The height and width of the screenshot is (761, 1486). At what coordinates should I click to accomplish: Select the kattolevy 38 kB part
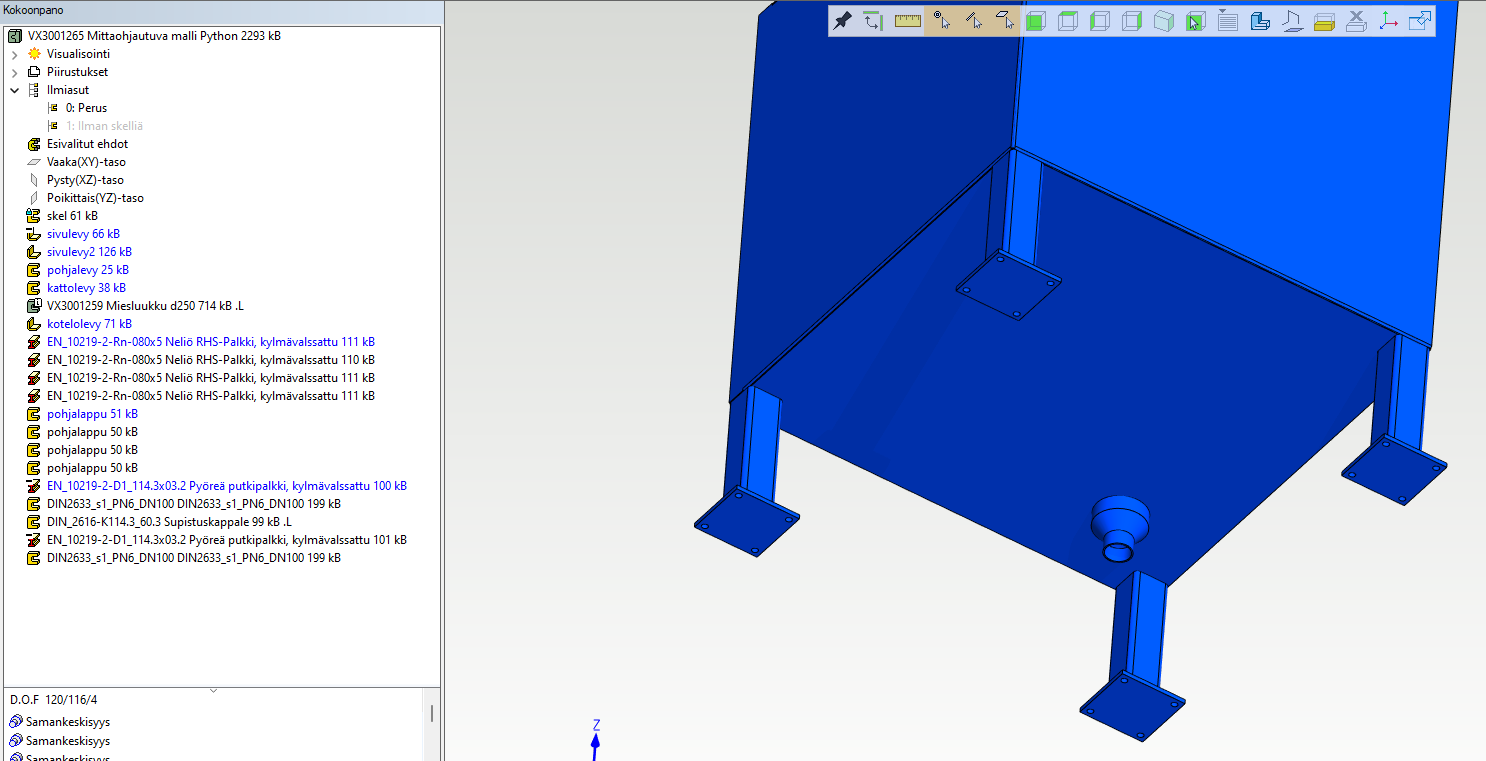tap(86, 288)
